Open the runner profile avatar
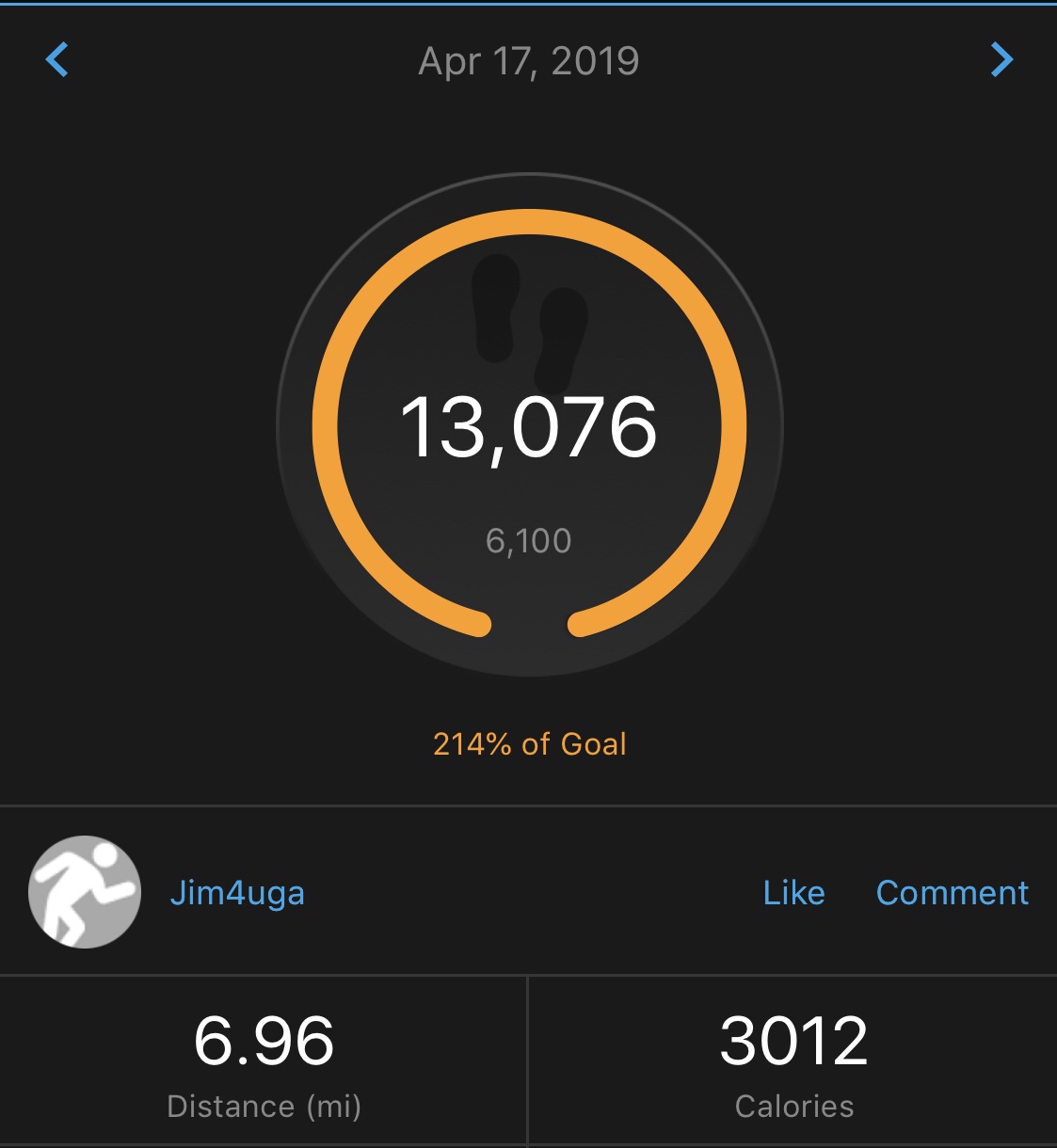The image size is (1057, 1148). 85,891
